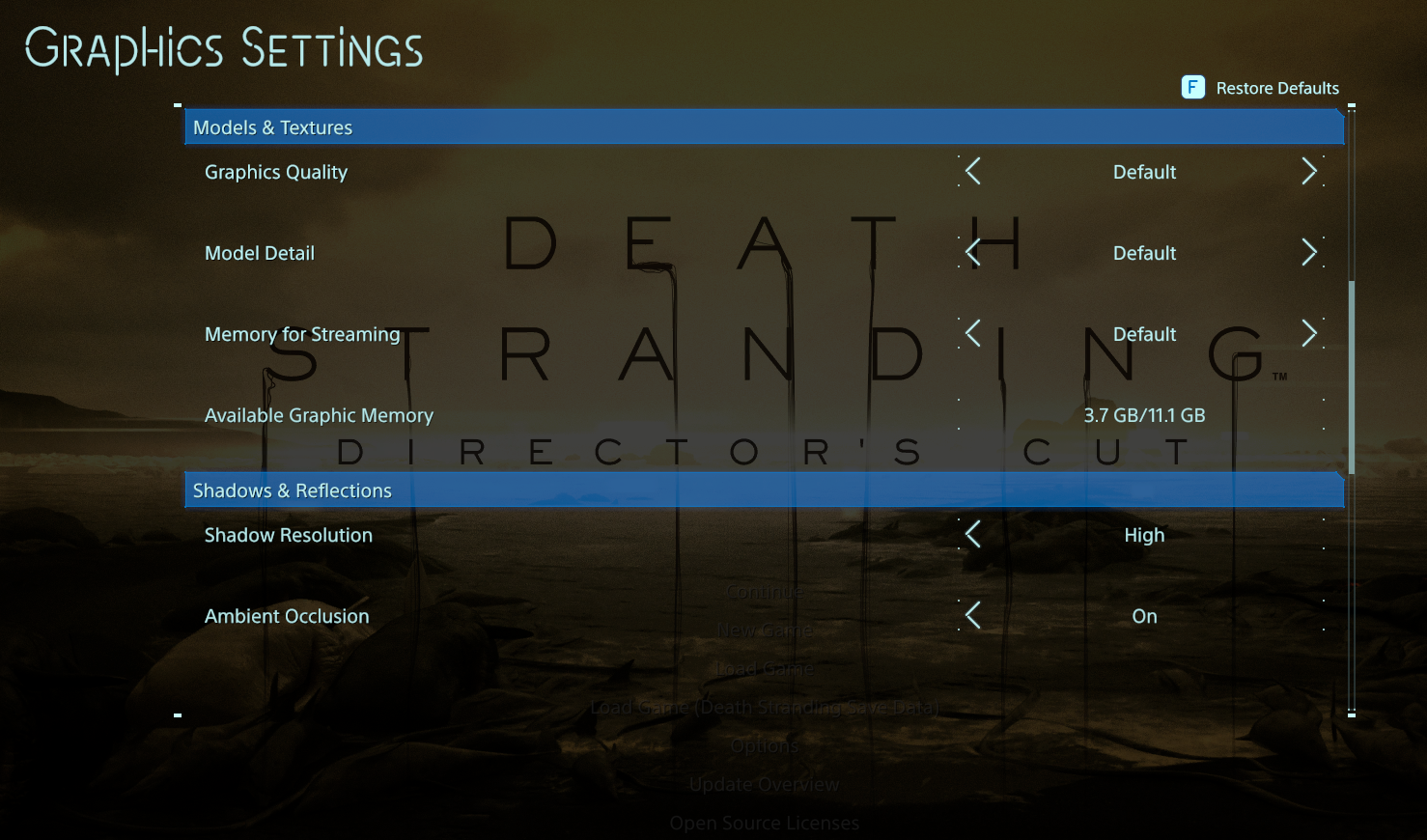Screen dimensions: 1427x840
Task: Click the Available Graphic Memory label
Action: pyautogui.click(x=319, y=415)
